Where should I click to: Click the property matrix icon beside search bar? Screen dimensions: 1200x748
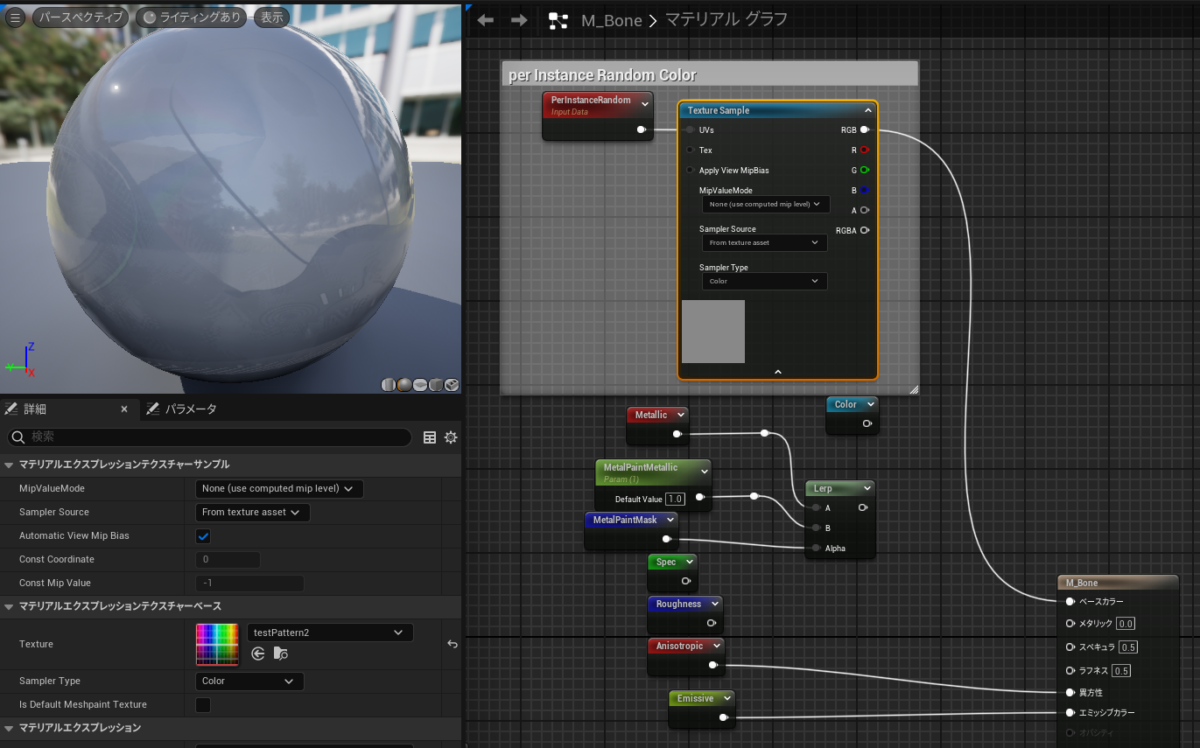[x=430, y=437]
